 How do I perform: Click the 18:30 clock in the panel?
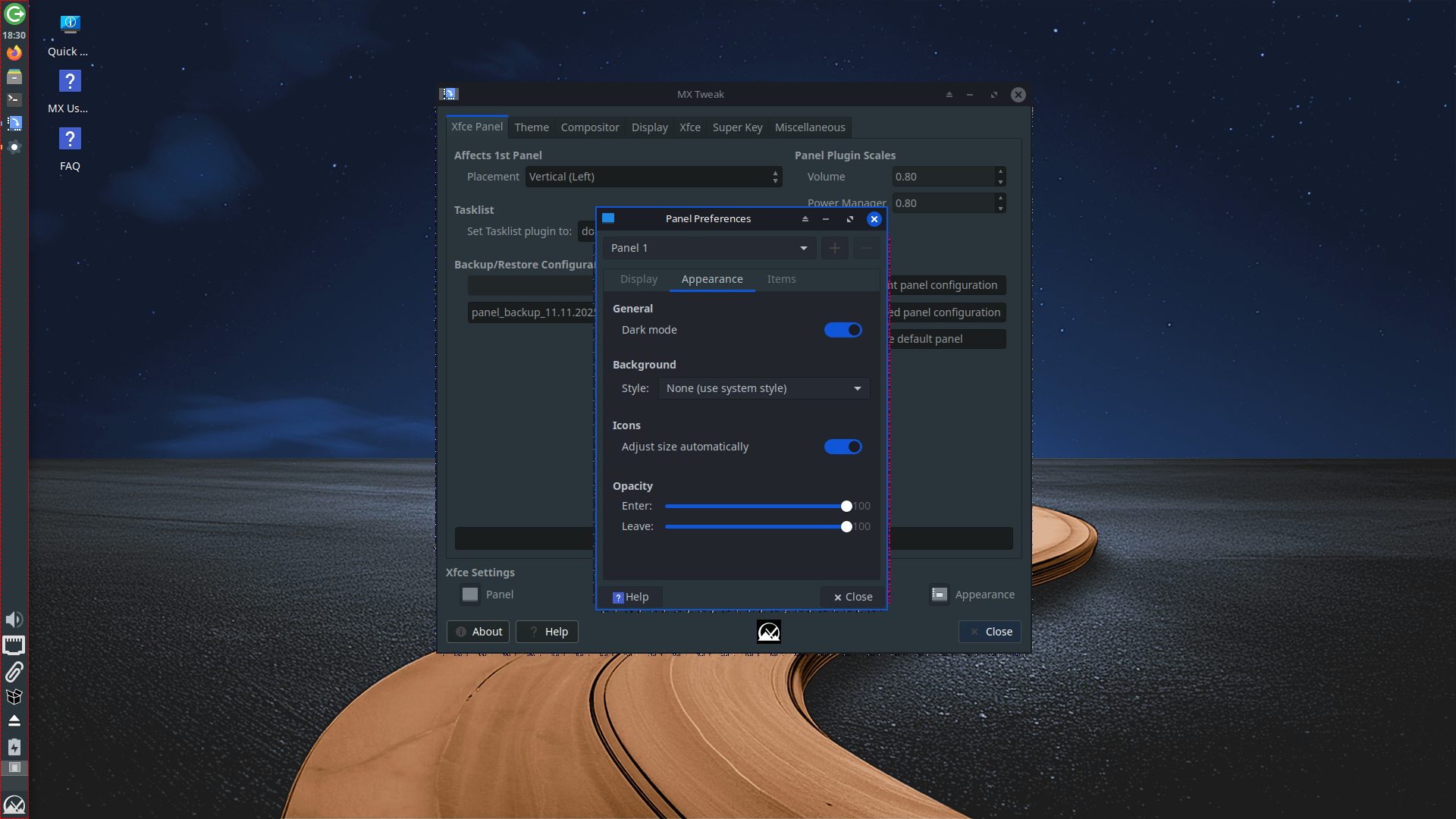(14, 35)
